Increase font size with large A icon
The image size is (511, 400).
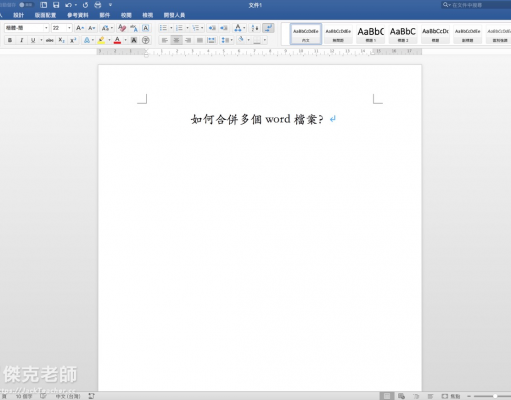tap(80, 28)
